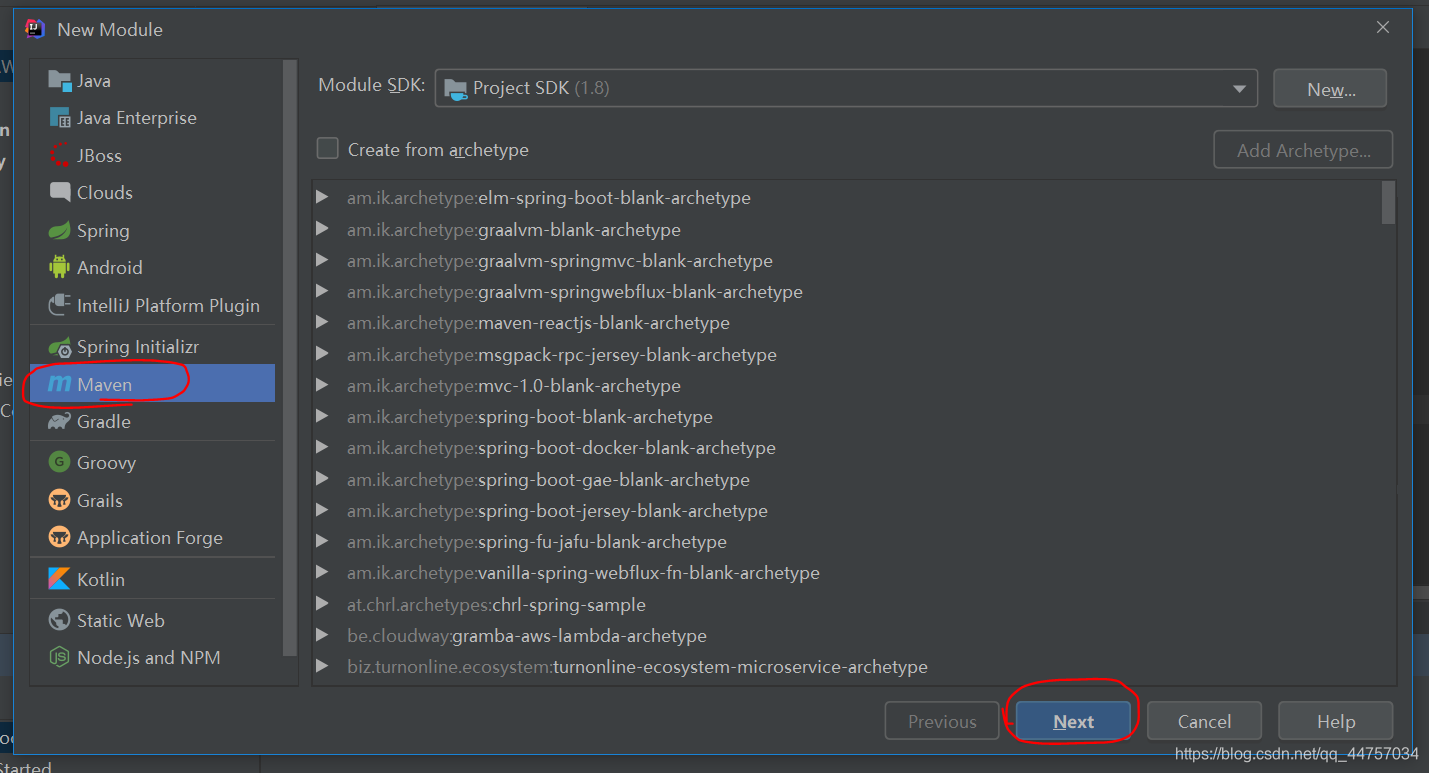Click the Static Web globe icon
The height and width of the screenshot is (773, 1429).
tap(60, 621)
